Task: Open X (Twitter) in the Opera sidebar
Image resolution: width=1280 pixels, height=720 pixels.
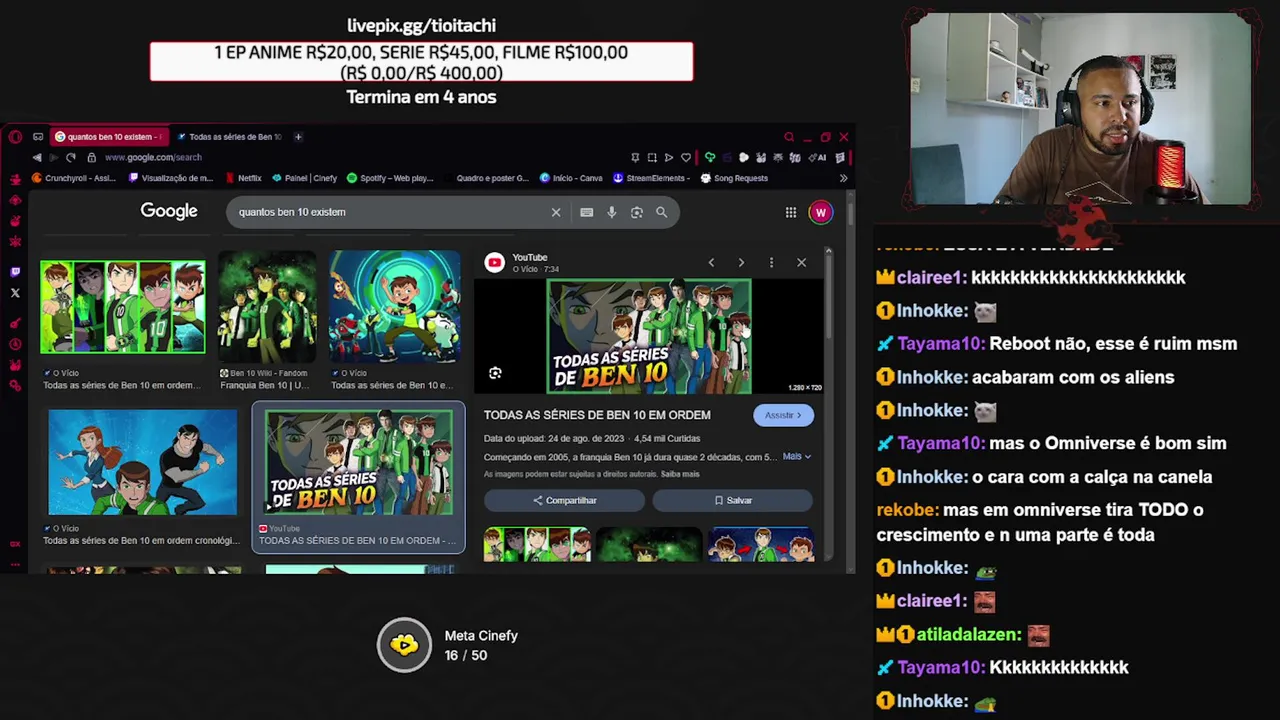Action: 15,293
